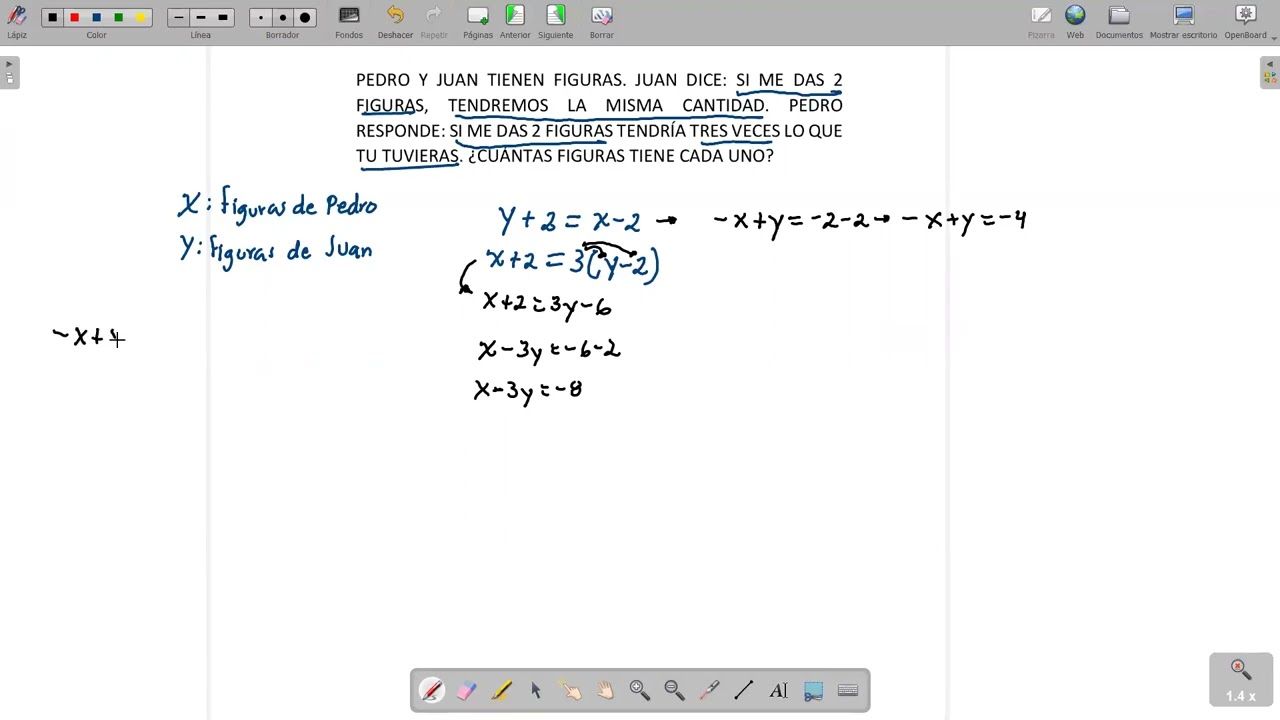Choose the medium eraser size
1280x720 pixels.
(x=282, y=17)
